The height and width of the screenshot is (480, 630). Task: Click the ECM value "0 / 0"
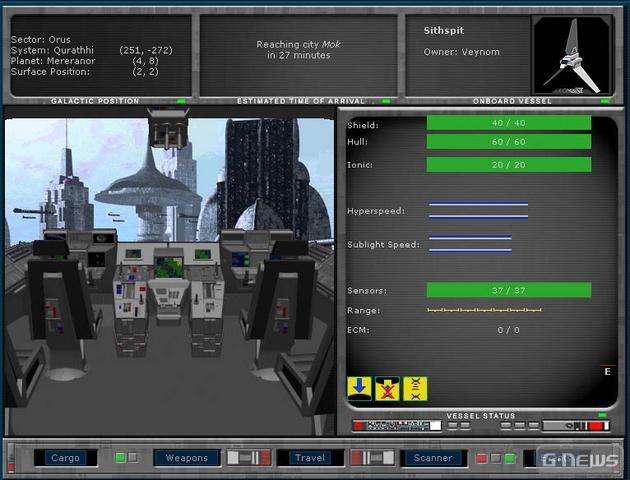click(x=508, y=330)
